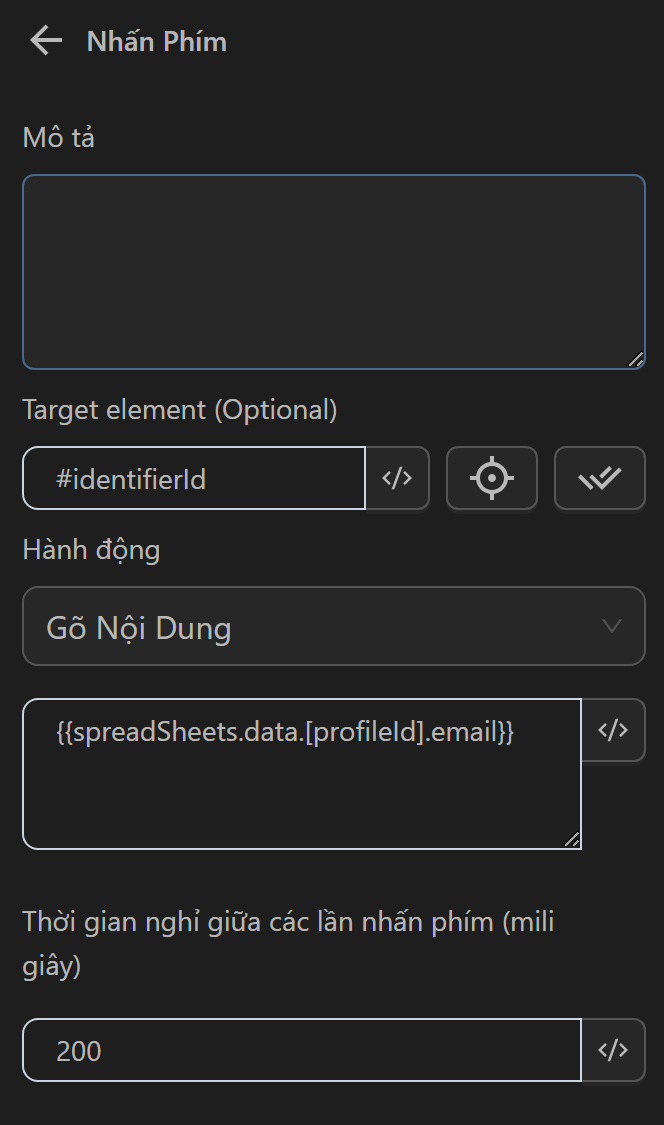Image resolution: width=664 pixels, height=1125 pixels.
Task: Click the Target element (Optional) label
Action: click(180, 409)
